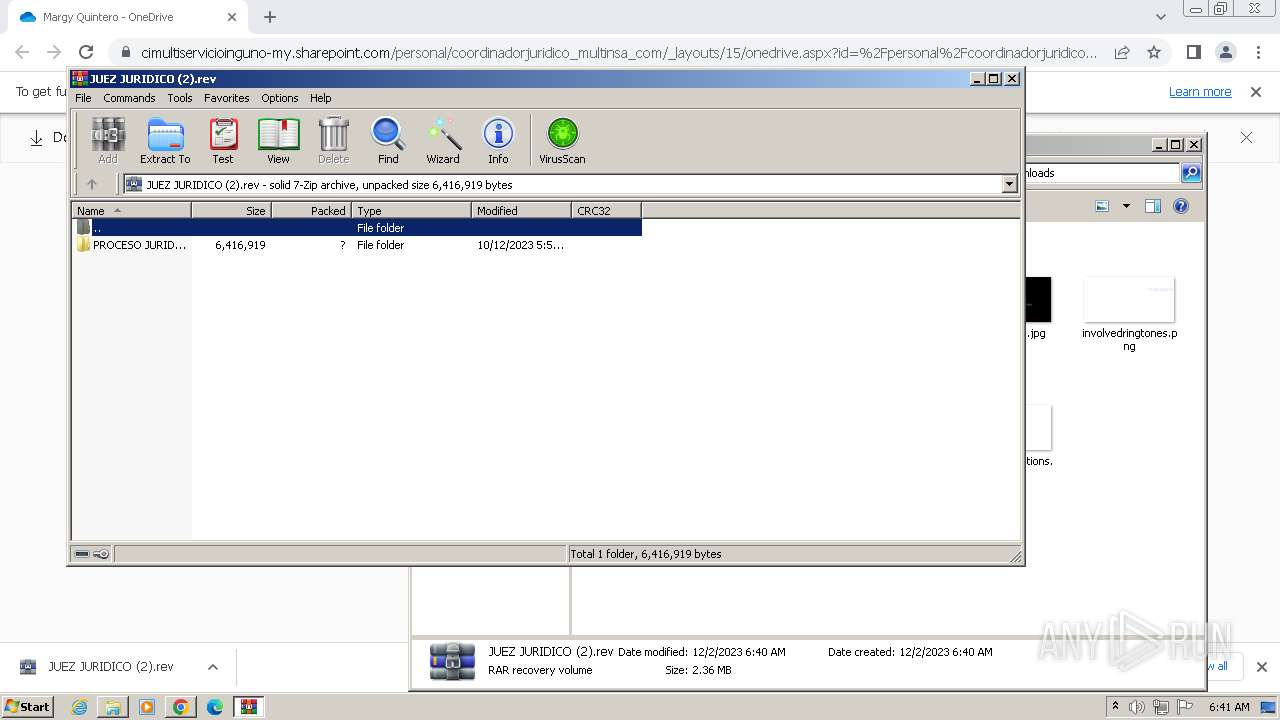
Task: Open the Tools menu
Action: (180, 98)
